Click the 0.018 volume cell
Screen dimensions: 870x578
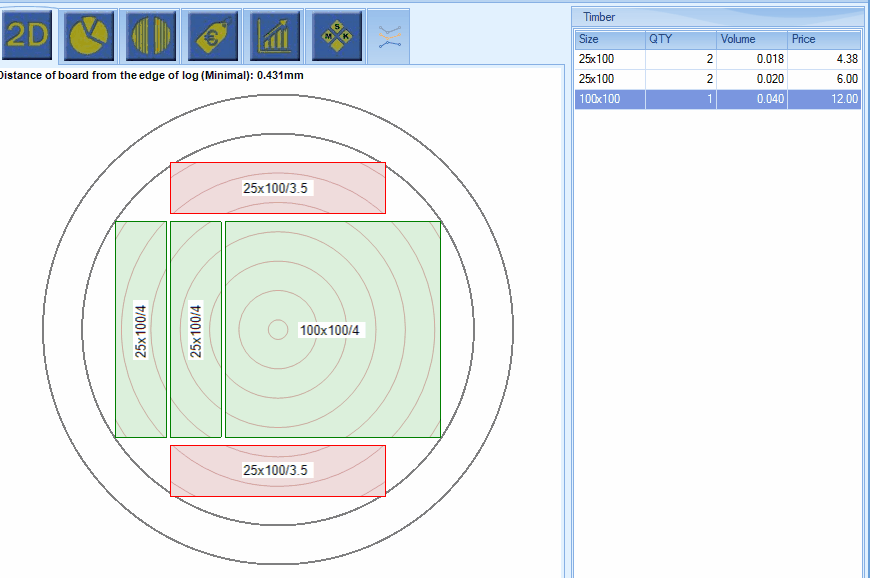point(752,59)
